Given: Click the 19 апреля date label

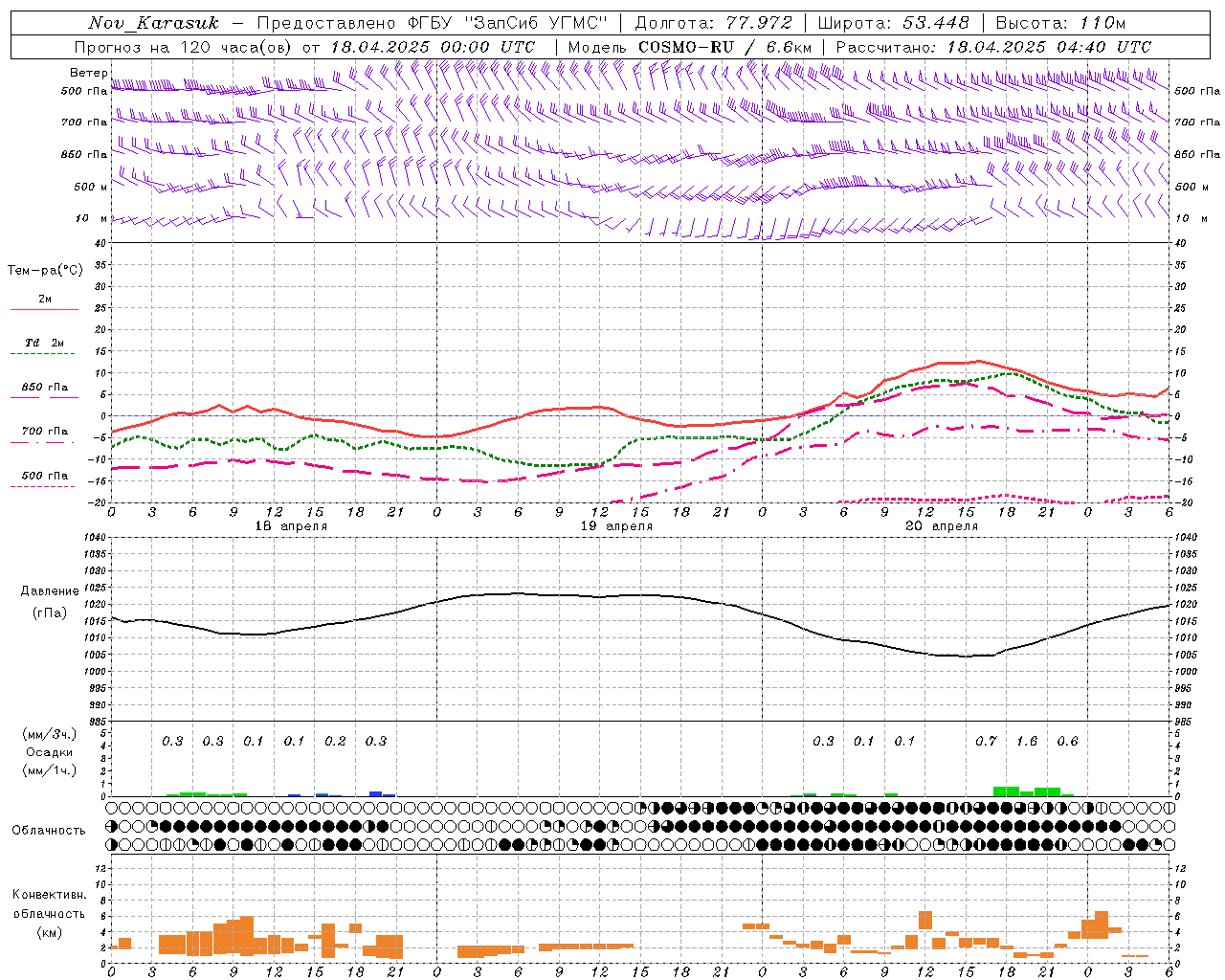Looking at the screenshot, I should [x=616, y=526].
